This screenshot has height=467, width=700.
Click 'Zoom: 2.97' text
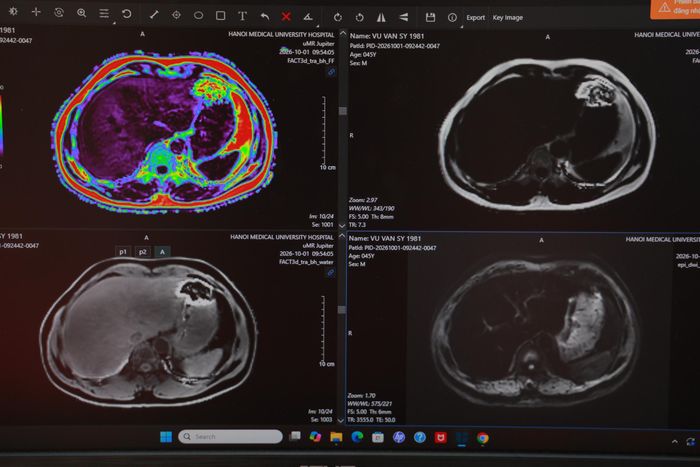pyautogui.click(x=363, y=200)
